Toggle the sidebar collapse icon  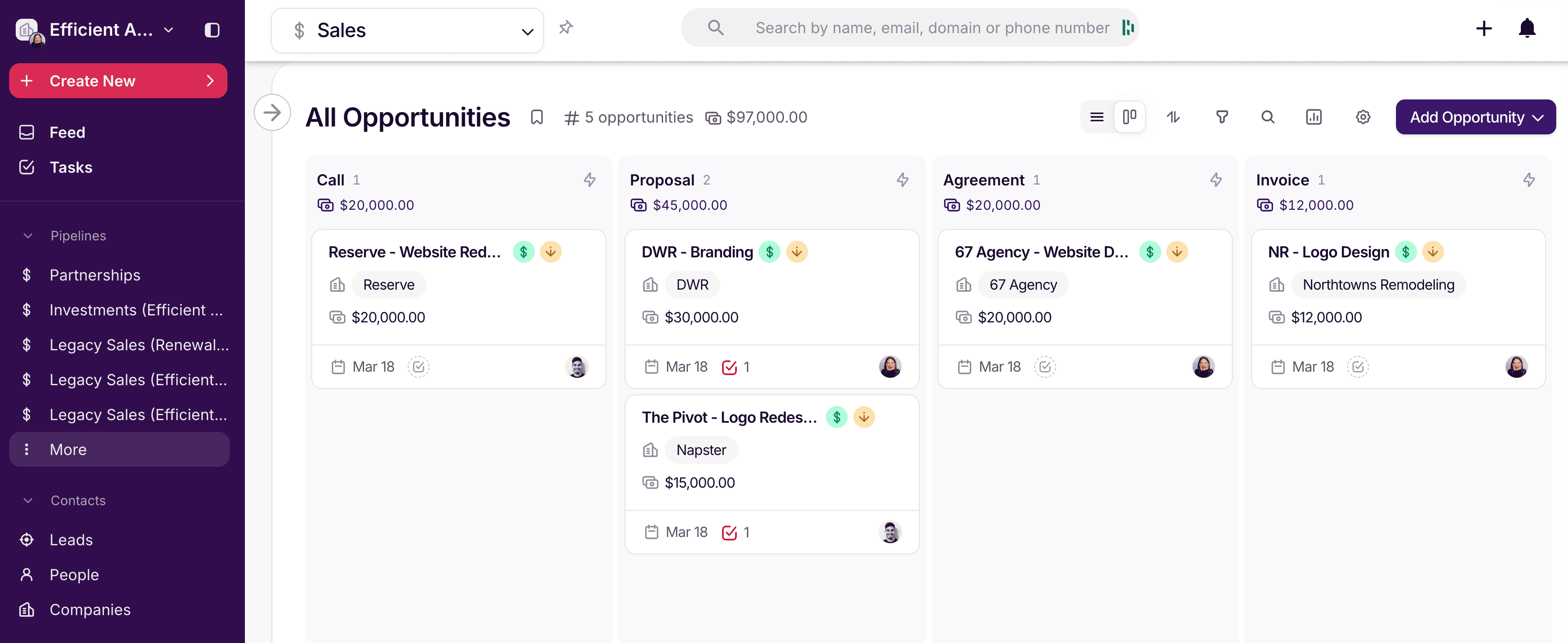tap(212, 30)
